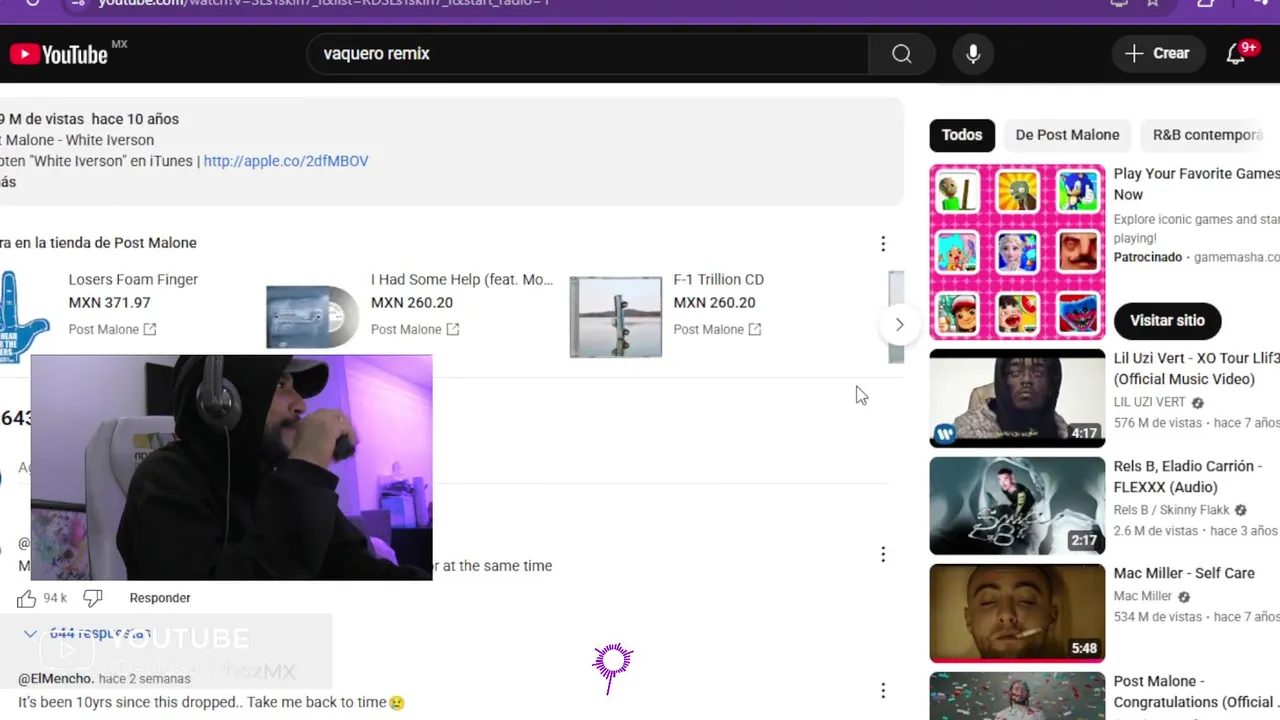The image size is (1280, 720).
Task: Open Post Malone store link under F-1 Trillion
Action: pos(717,330)
